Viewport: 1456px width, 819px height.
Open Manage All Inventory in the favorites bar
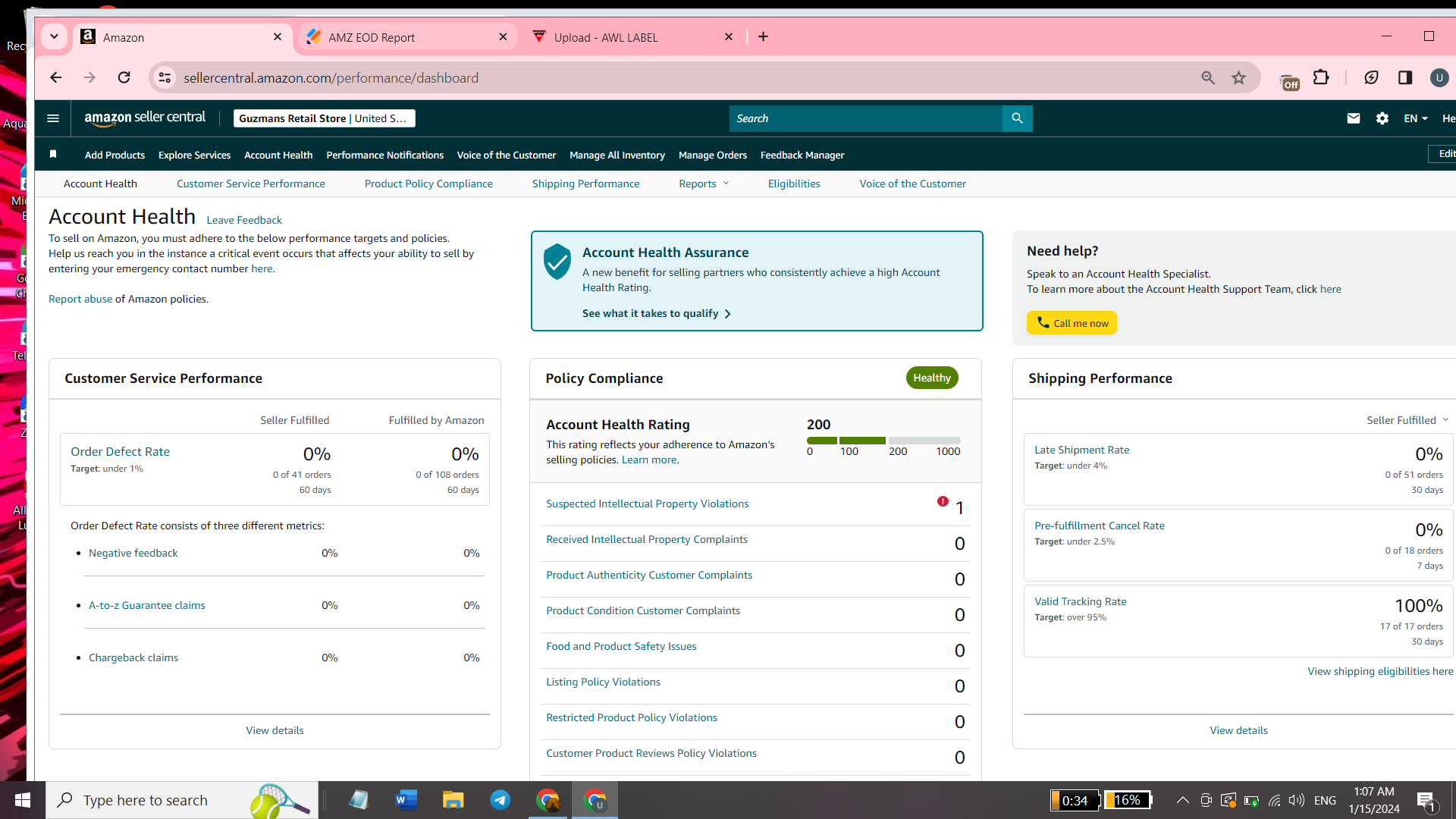pos(617,155)
